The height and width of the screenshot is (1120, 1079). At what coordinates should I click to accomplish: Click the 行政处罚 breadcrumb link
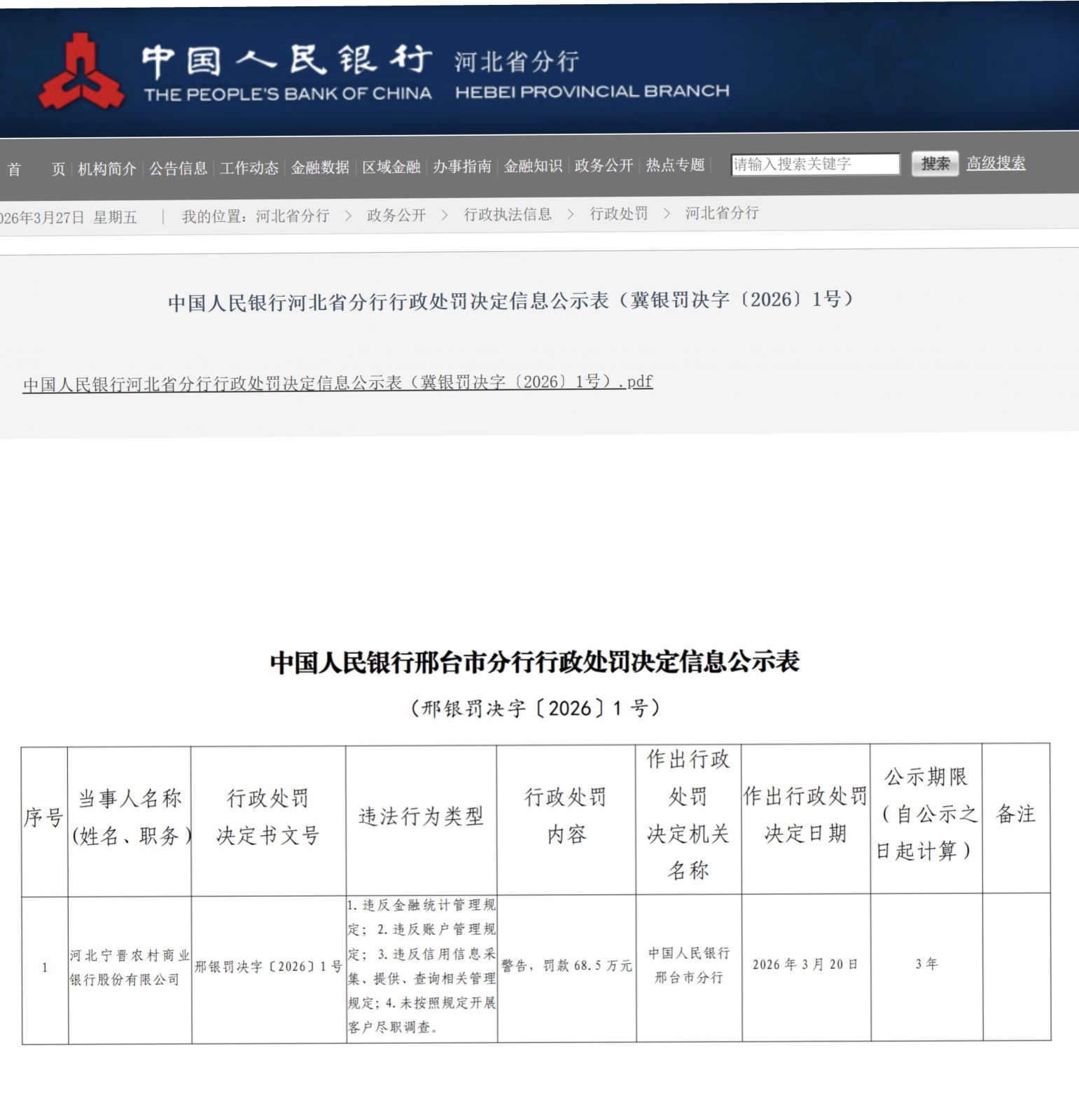(619, 213)
